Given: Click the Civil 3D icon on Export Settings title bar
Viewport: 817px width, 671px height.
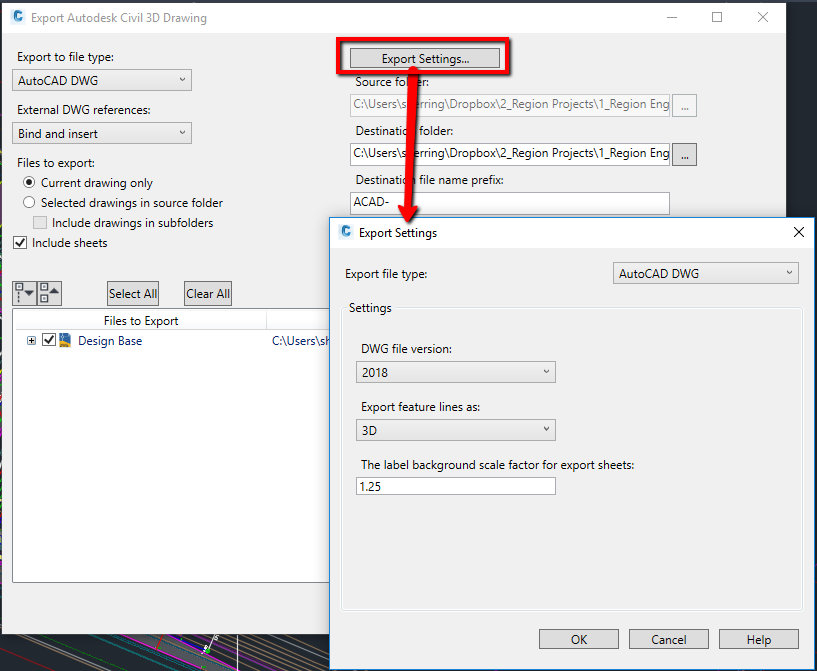Looking at the screenshot, I should (x=345, y=232).
